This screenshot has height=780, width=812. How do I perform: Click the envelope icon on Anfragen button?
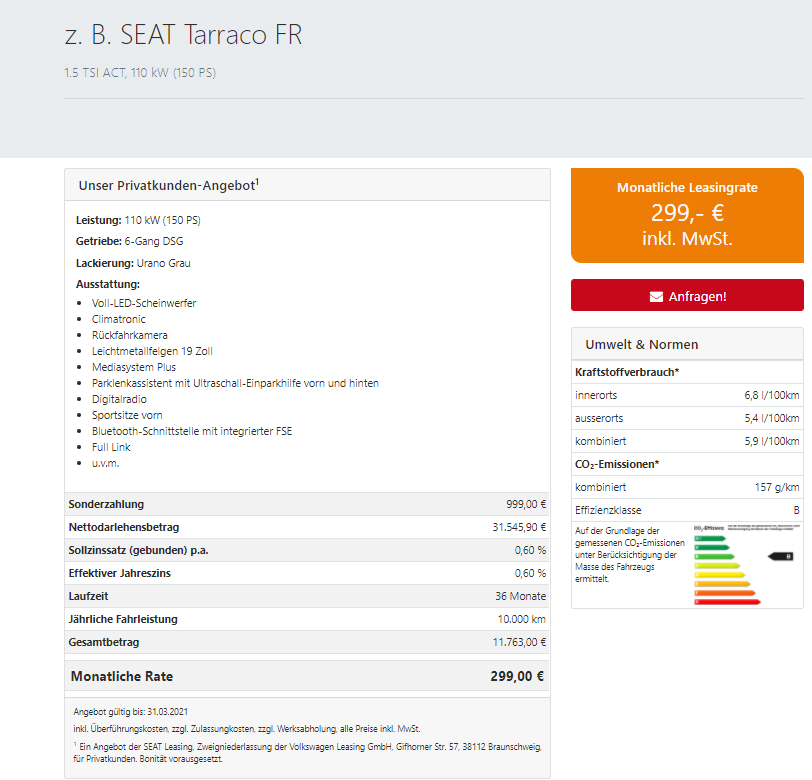pyautogui.click(x=656, y=297)
